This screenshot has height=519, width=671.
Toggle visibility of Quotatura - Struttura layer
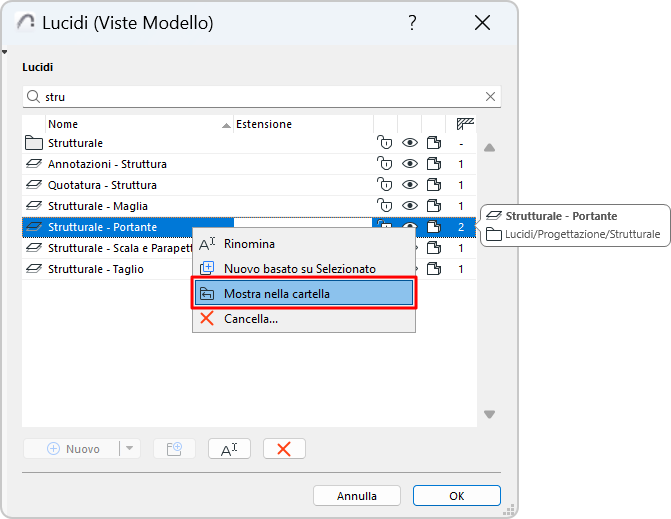click(x=409, y=185)
